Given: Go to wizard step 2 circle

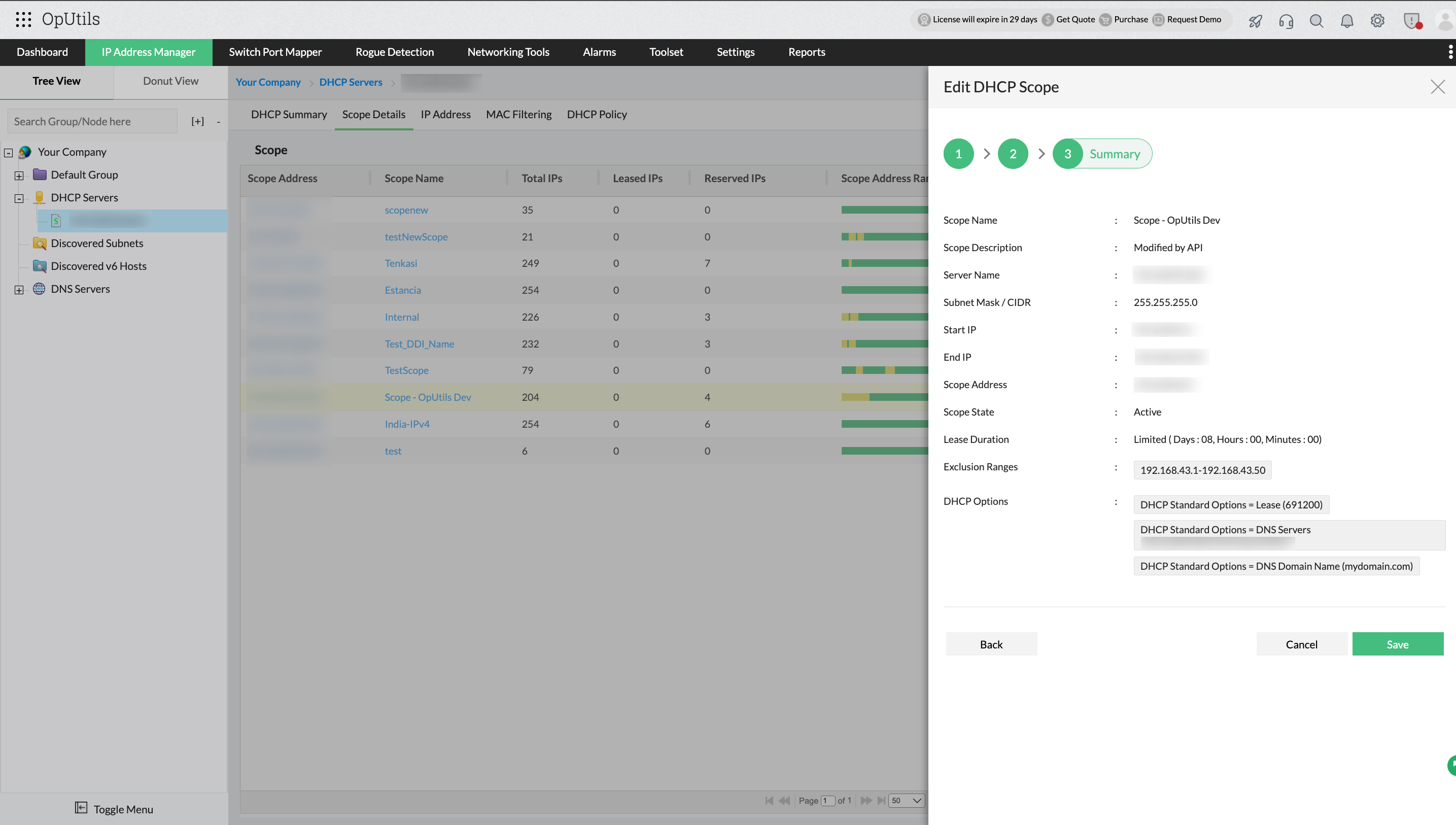Looking at the screenshot, I should [x=1013, y=154].
